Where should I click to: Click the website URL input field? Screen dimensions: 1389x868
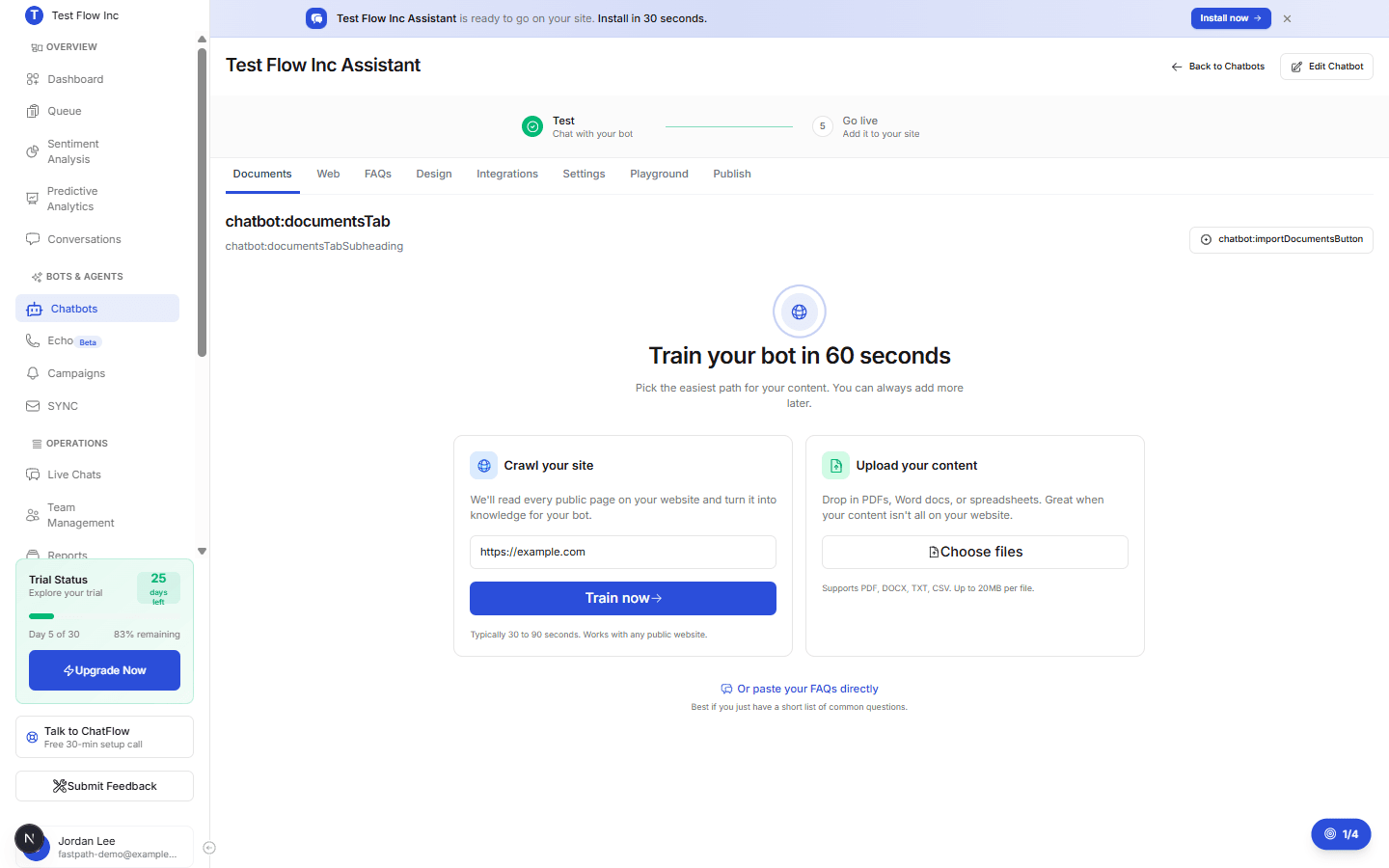coord(623,552)
